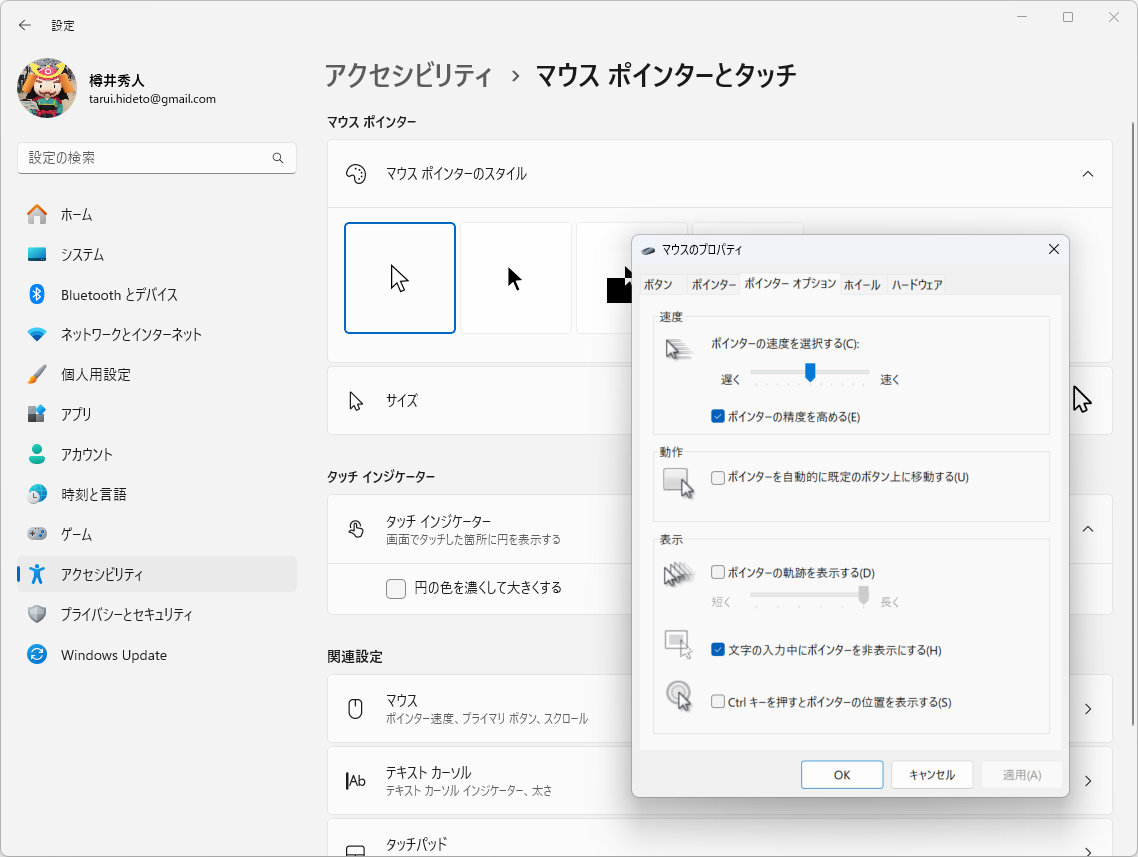Check the 円の色を濃くして大きくする box
The image size is (1138, 857).
(396, 589)
